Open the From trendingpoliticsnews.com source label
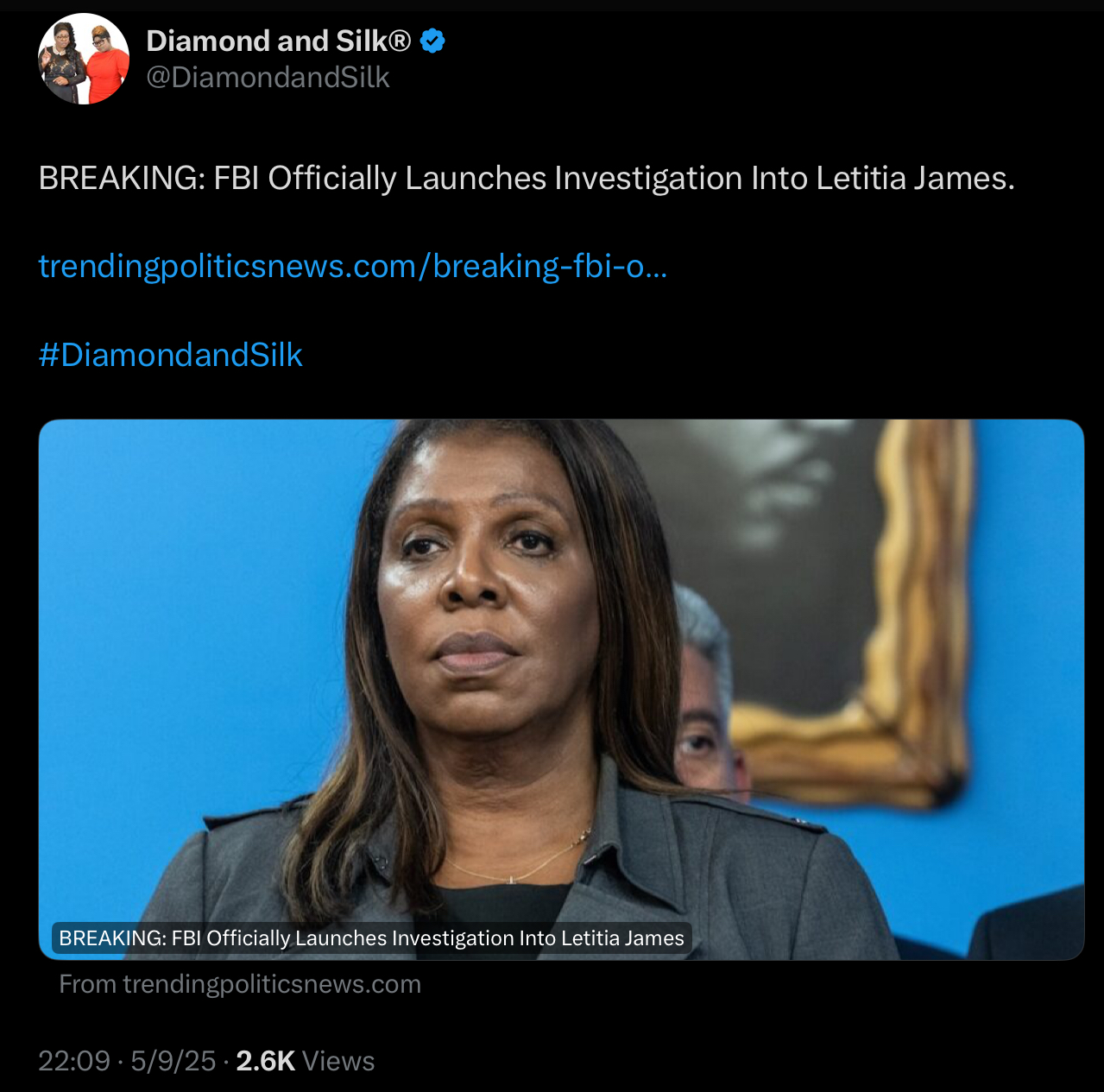1104x1092 pixels. [x=240, y=984]
